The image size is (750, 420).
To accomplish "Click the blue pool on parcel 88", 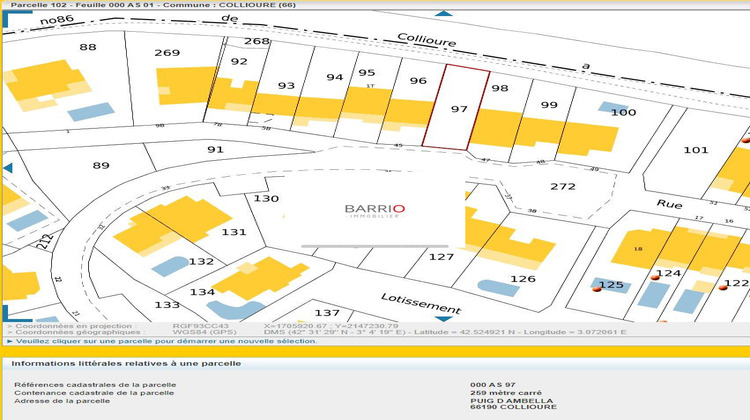I will [91, 112].
